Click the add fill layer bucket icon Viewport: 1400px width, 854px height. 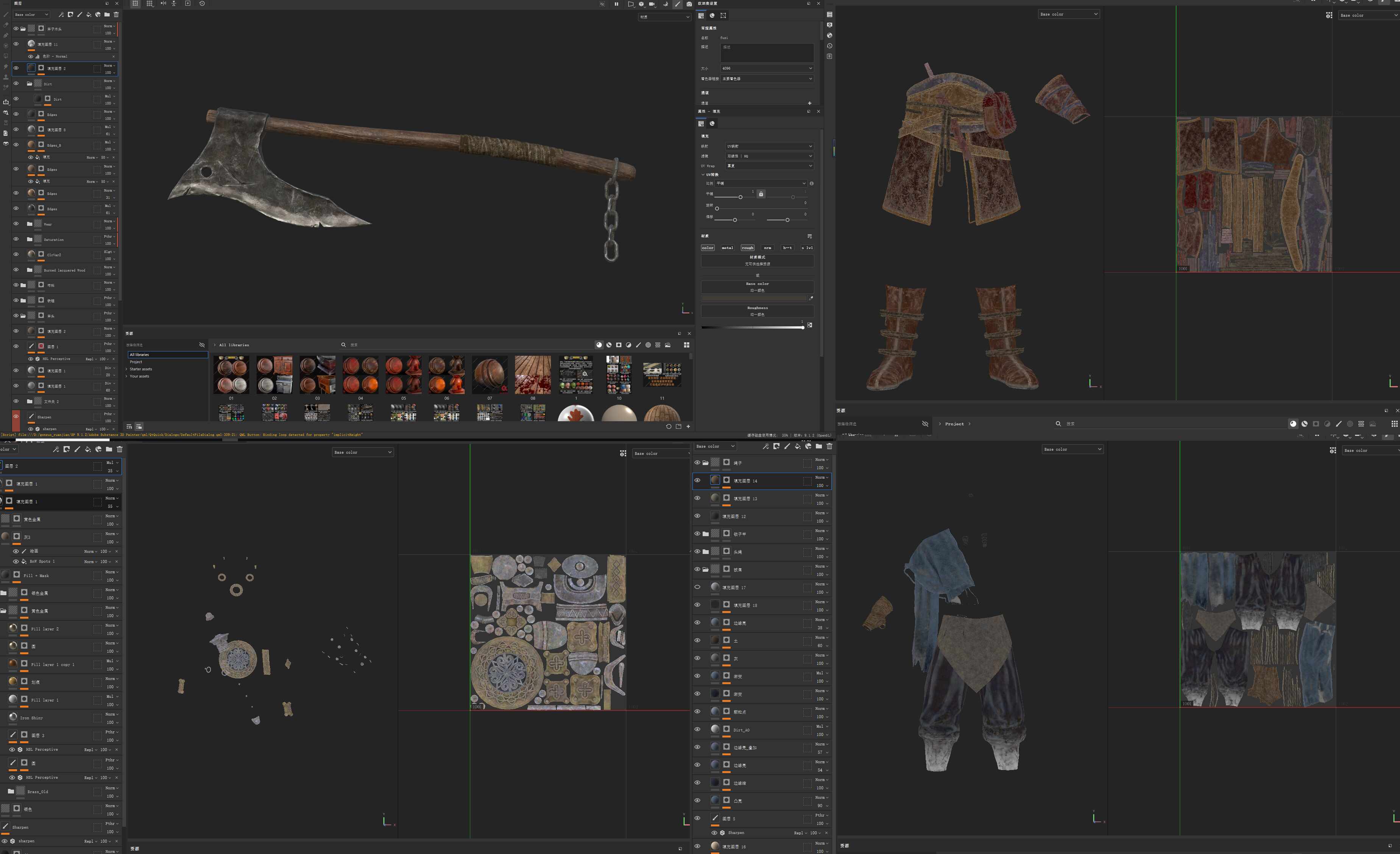click(x=89, y=15)
